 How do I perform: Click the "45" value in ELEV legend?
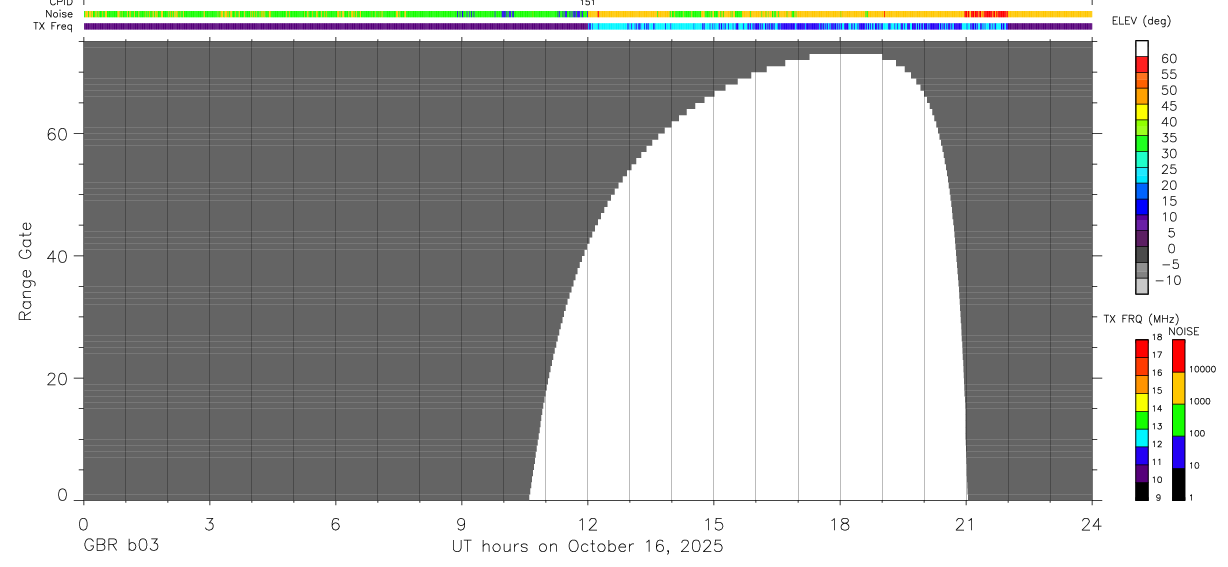coord(1168,107)
